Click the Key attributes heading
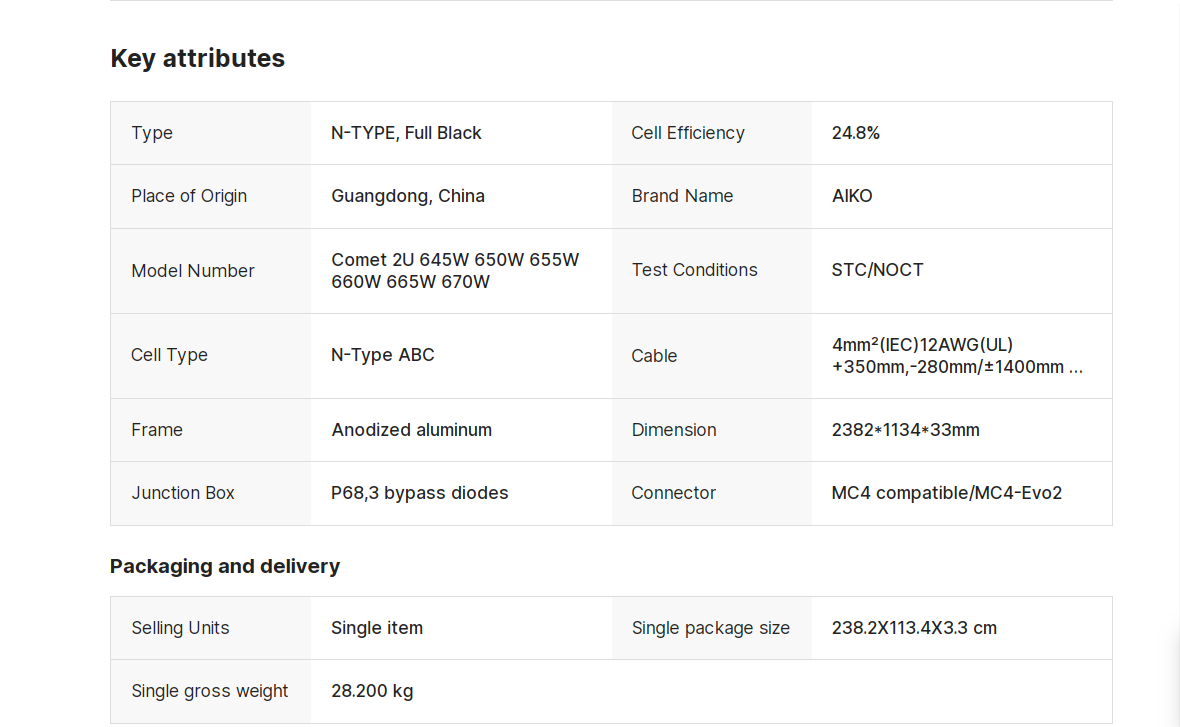The image size is (1180, 727). [197, 58]
